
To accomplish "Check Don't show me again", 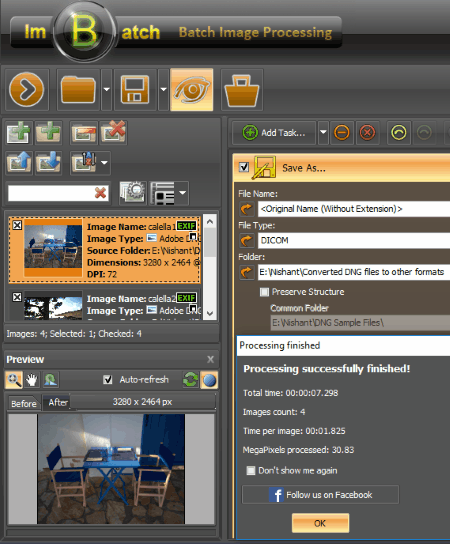I will click(251, 470).
